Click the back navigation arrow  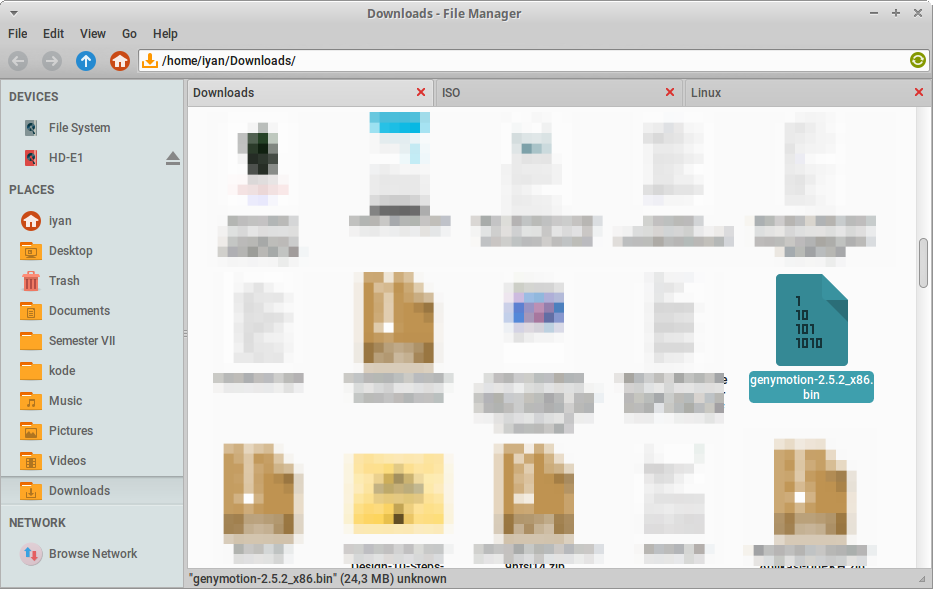pos(17,60)
